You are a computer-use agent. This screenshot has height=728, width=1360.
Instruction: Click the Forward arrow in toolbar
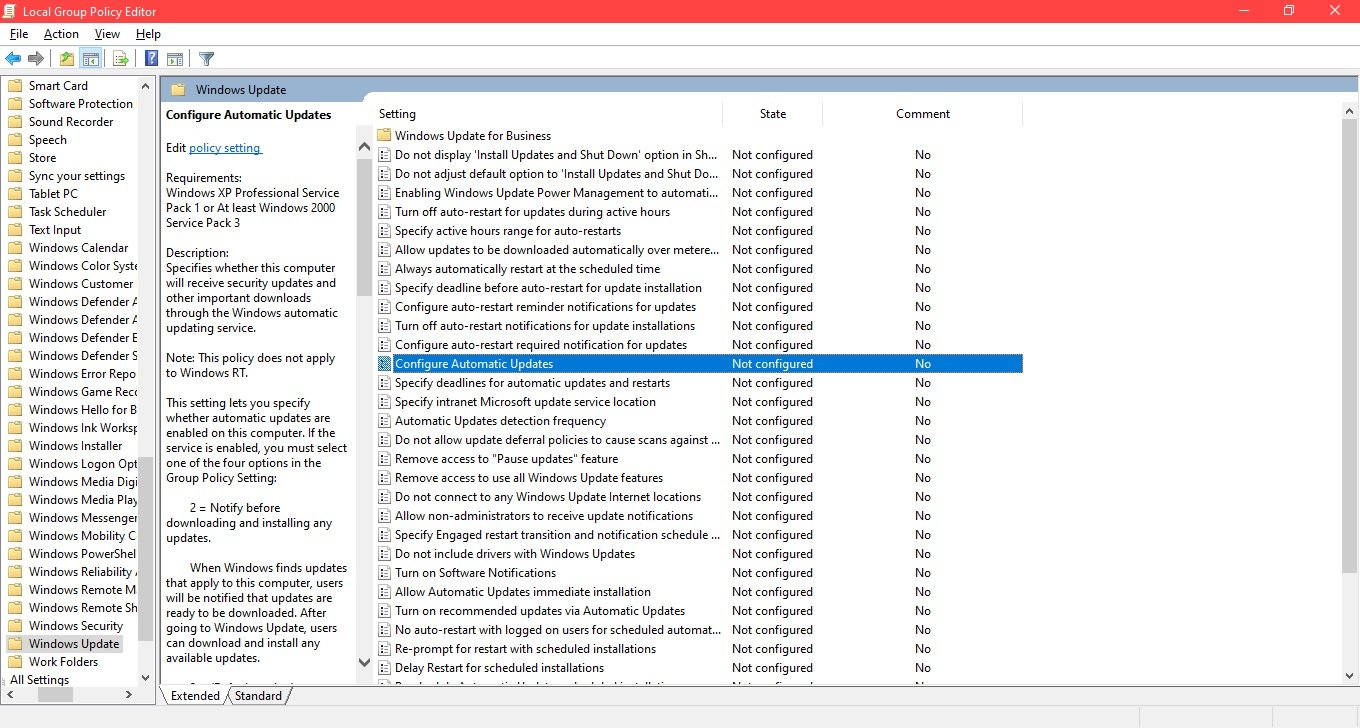(x=36, y=59)
